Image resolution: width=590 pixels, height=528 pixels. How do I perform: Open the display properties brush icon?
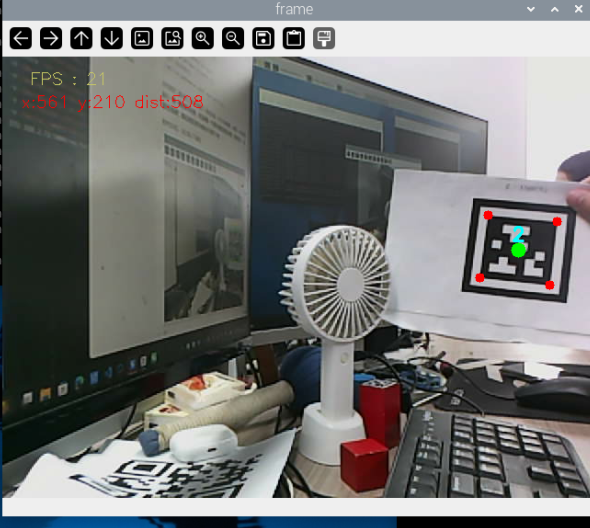coord(324,38)
